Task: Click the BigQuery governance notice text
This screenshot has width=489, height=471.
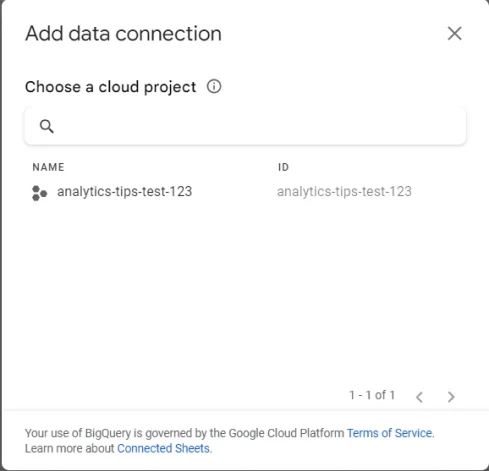Action: tap(184, 433)
